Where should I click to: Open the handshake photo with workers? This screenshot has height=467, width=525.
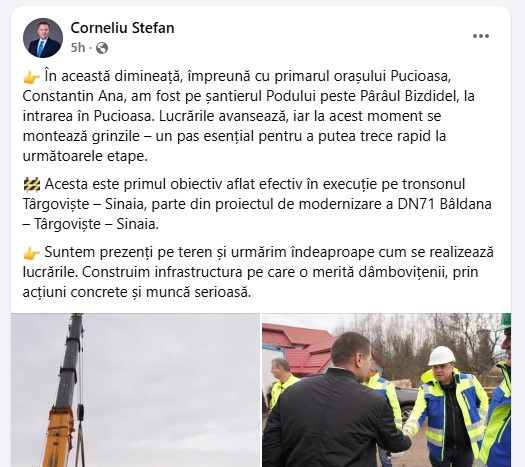point(387,390)
